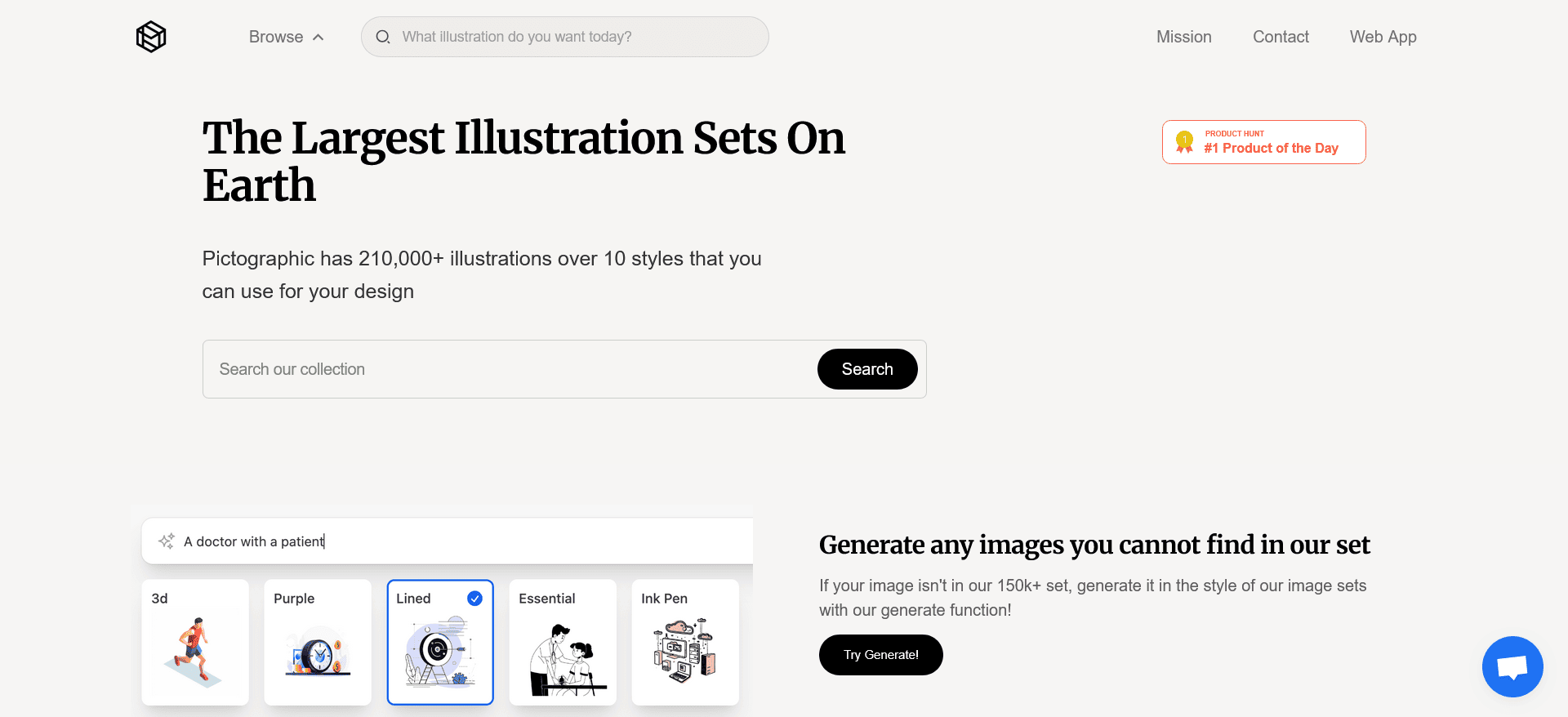The height and width of the screenshot is (717, 1568).
Task: Expand the Browse dropdown menu
Action: [x=276, y=37]
